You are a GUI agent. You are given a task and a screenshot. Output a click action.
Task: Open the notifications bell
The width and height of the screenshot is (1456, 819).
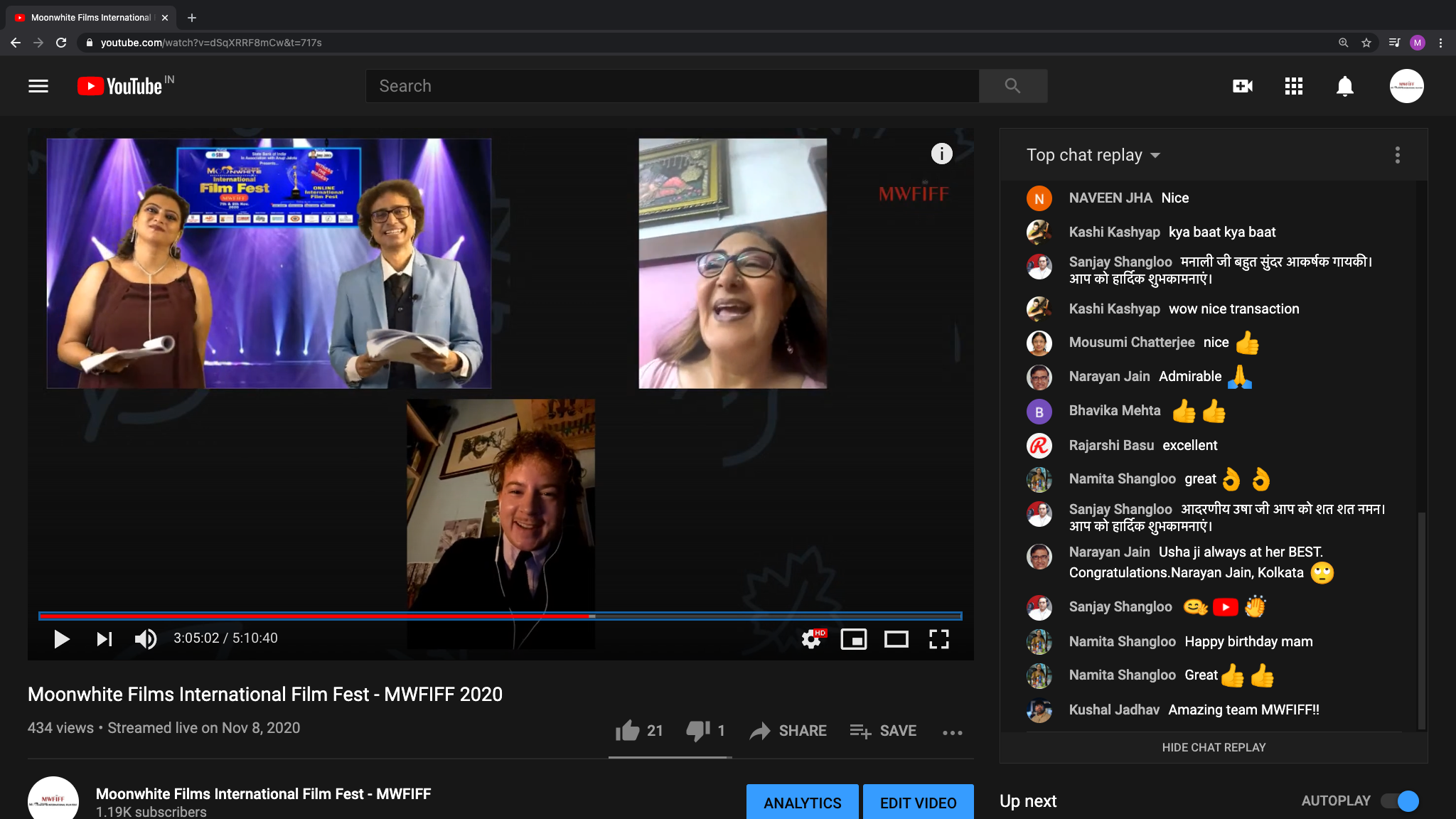coord(1344,86)
